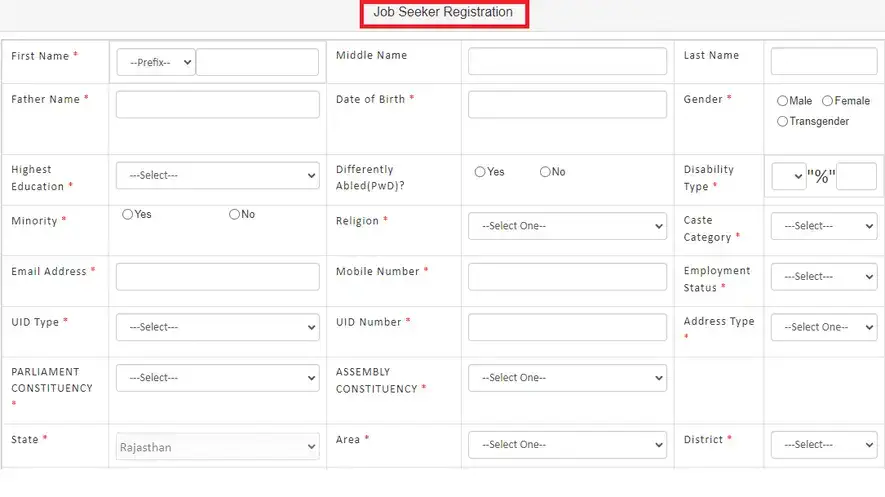
Task: Open the State dropdown showing Rajasthan
Action: point(218,446)
